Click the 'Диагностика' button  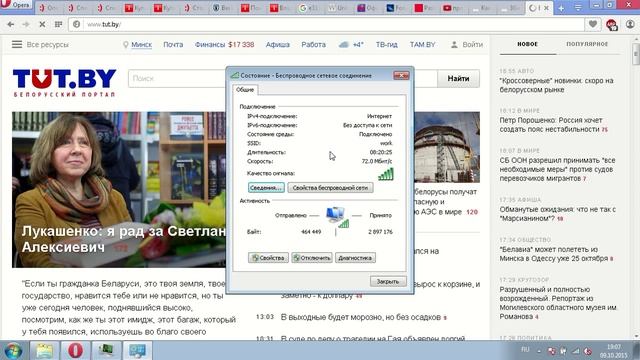[355, 258]
